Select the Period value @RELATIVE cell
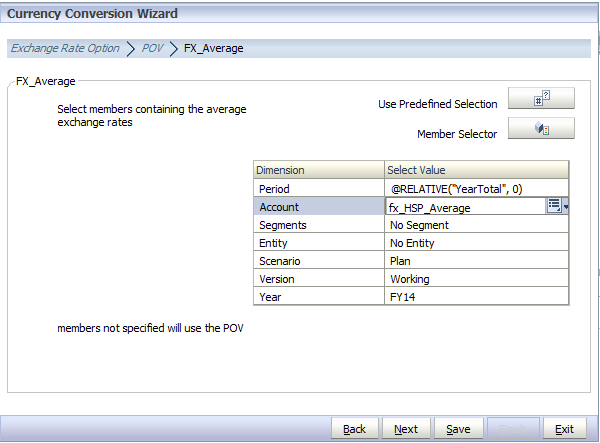The image size is (600, 443). pos(476,189)
